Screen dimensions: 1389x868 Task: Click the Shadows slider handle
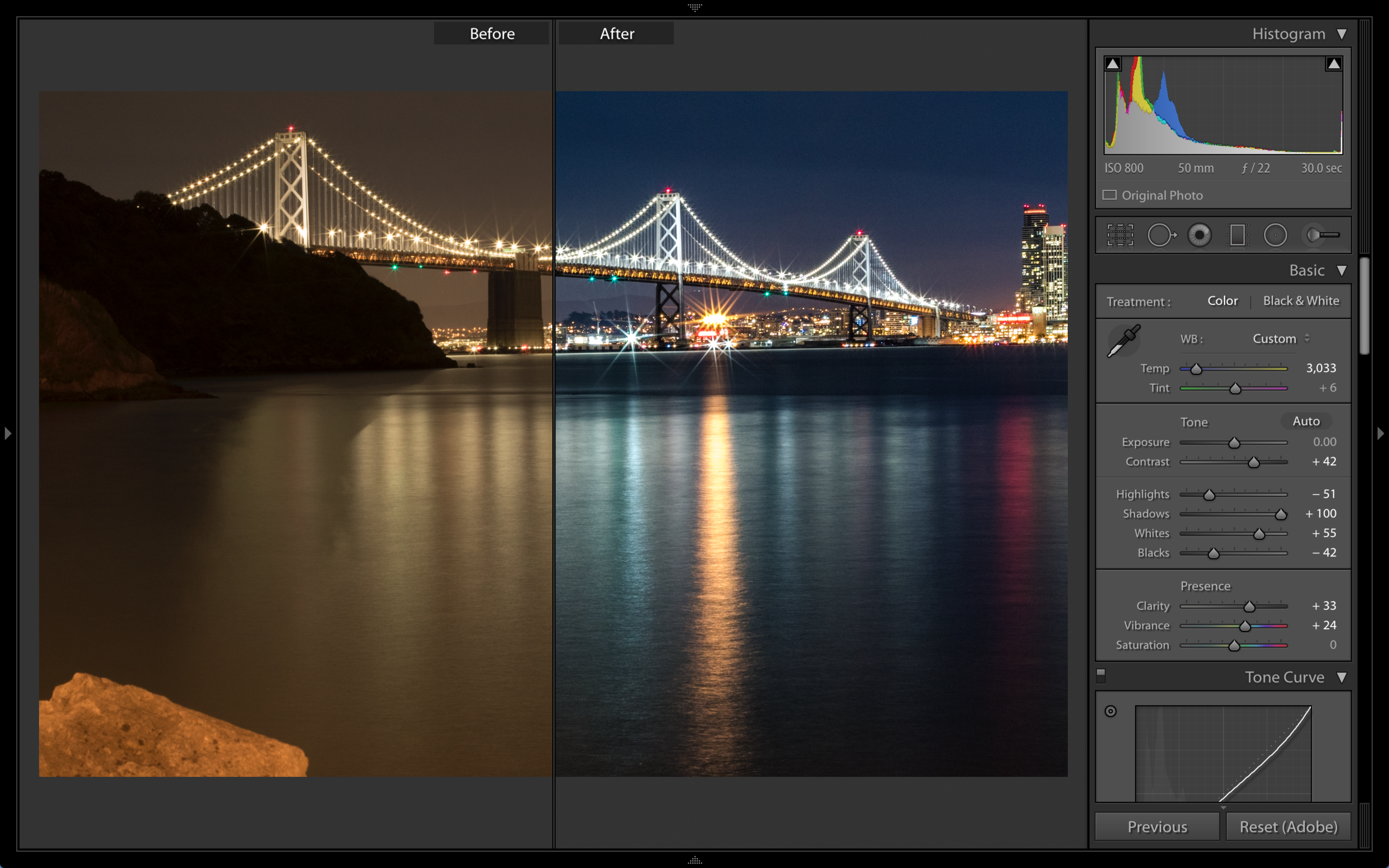pyautogui.click(x=1281, y=514)
